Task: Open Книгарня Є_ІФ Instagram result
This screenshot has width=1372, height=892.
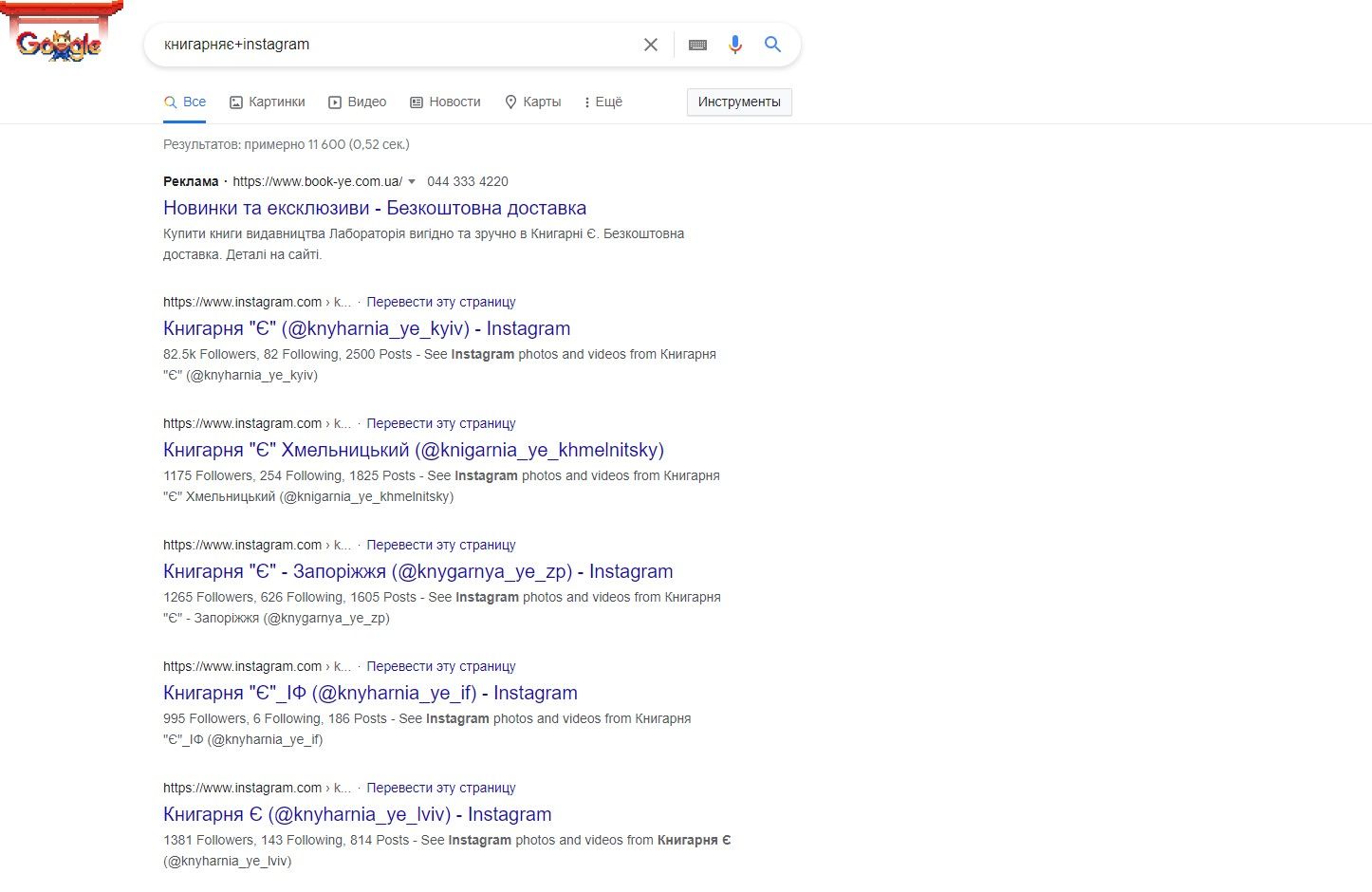Action: pyautogui.click(x=370, y=693)
